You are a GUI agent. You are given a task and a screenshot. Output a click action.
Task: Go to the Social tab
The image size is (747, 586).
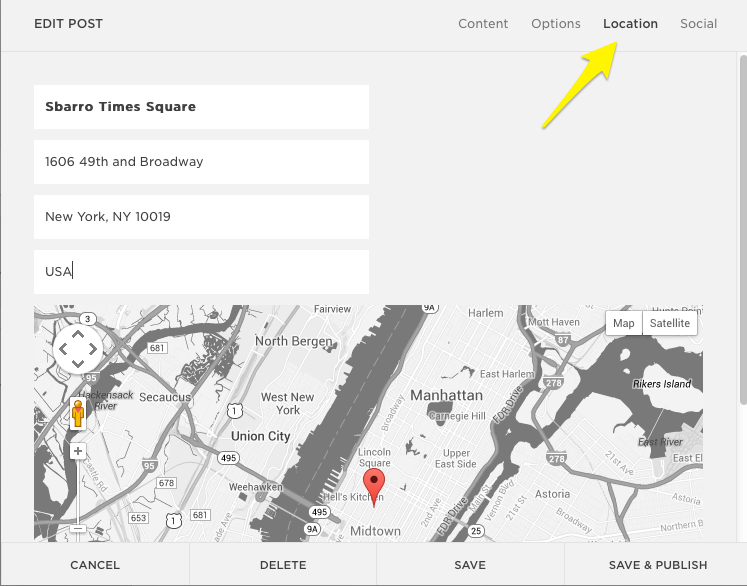pos(698,24)
